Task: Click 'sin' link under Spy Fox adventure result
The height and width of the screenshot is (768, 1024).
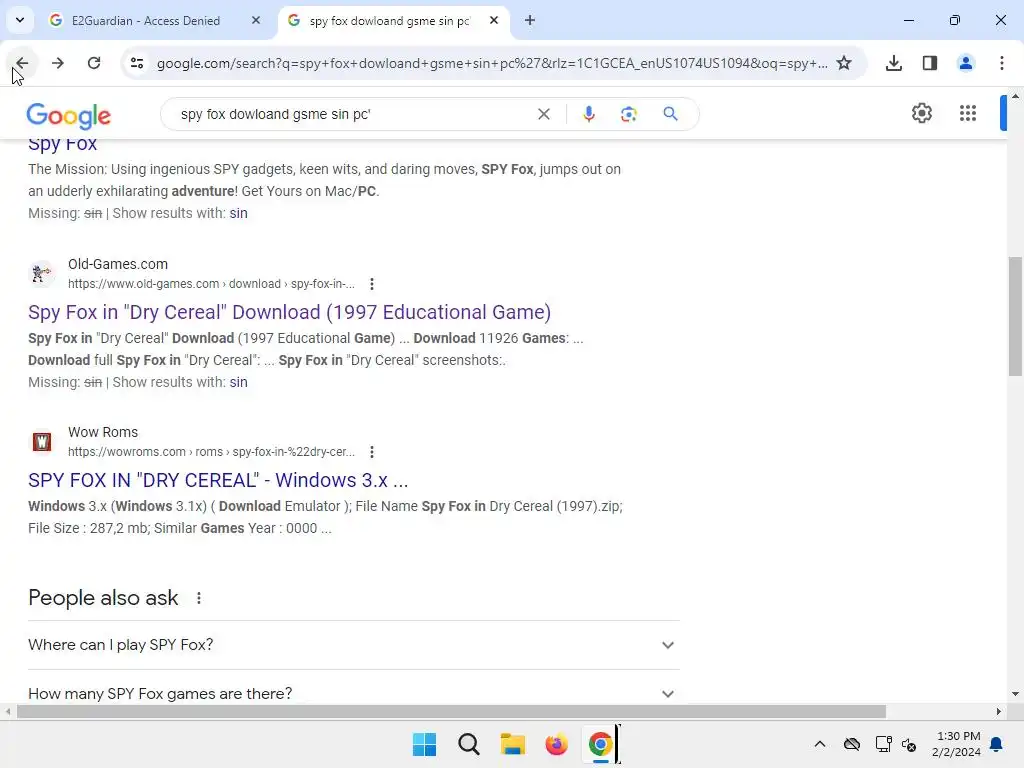Action: click(x=238, y=213)
